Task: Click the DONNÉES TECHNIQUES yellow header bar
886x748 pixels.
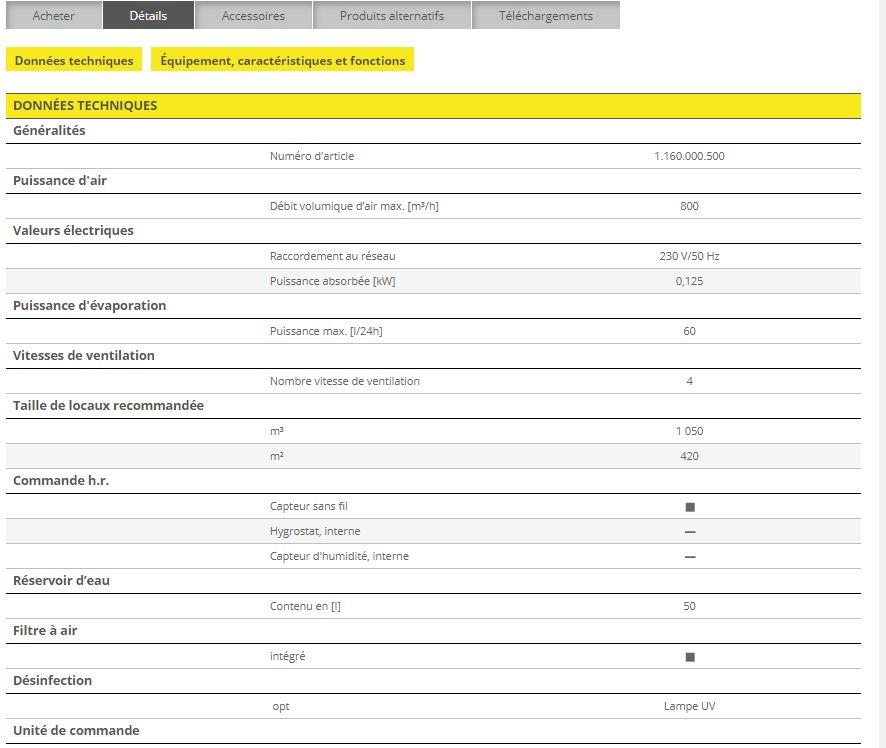Action: click(433, 106)
